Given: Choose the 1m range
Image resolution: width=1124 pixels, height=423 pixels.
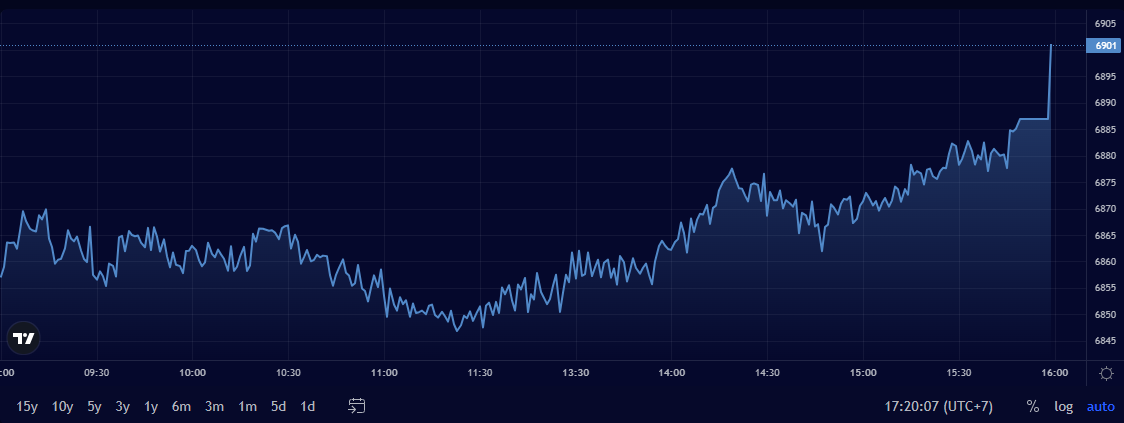Looking at the screenshot, I should click(x=247, y=407).
